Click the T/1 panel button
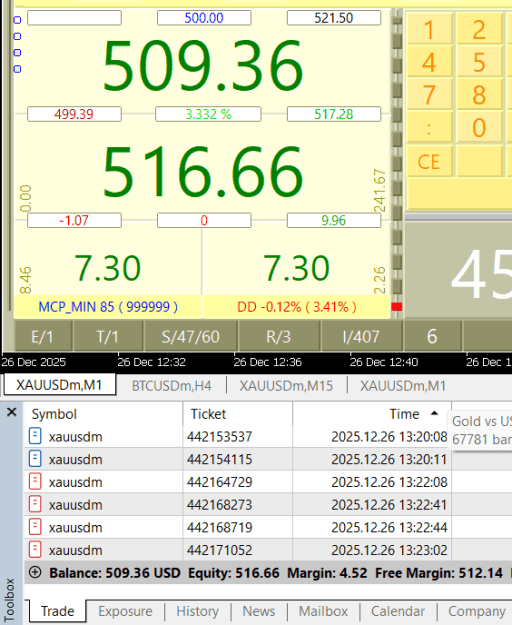The image size is (512, 625). 108,337
